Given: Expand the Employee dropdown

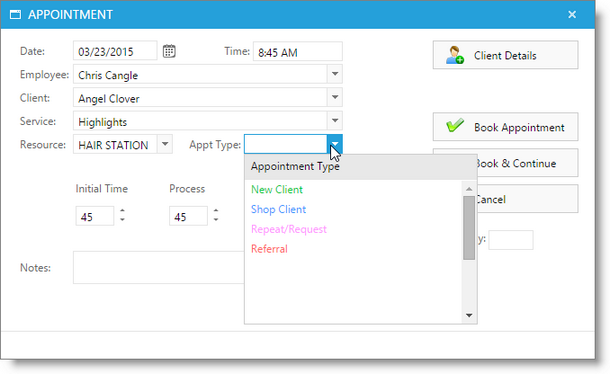Looking at the screenshot, I should coord(335,74).
